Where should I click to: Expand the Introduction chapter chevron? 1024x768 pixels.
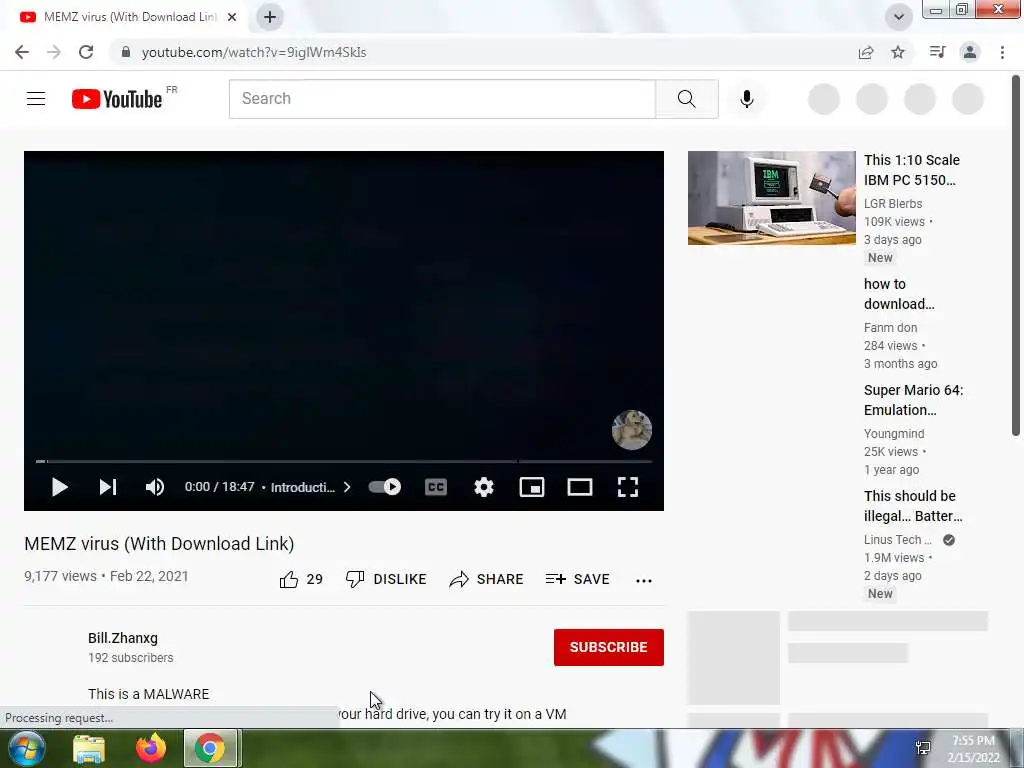coord(347,487)
